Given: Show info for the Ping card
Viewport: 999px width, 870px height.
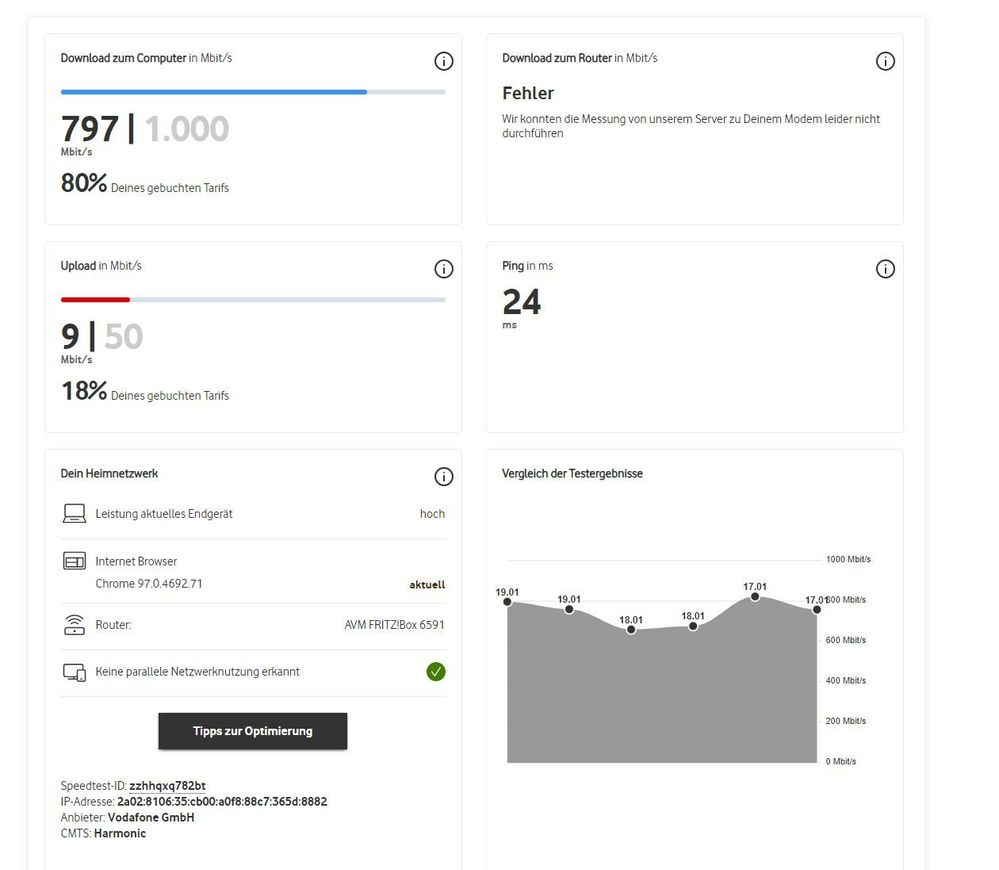Looking at the screenshot, I should (x=885, y=269).
